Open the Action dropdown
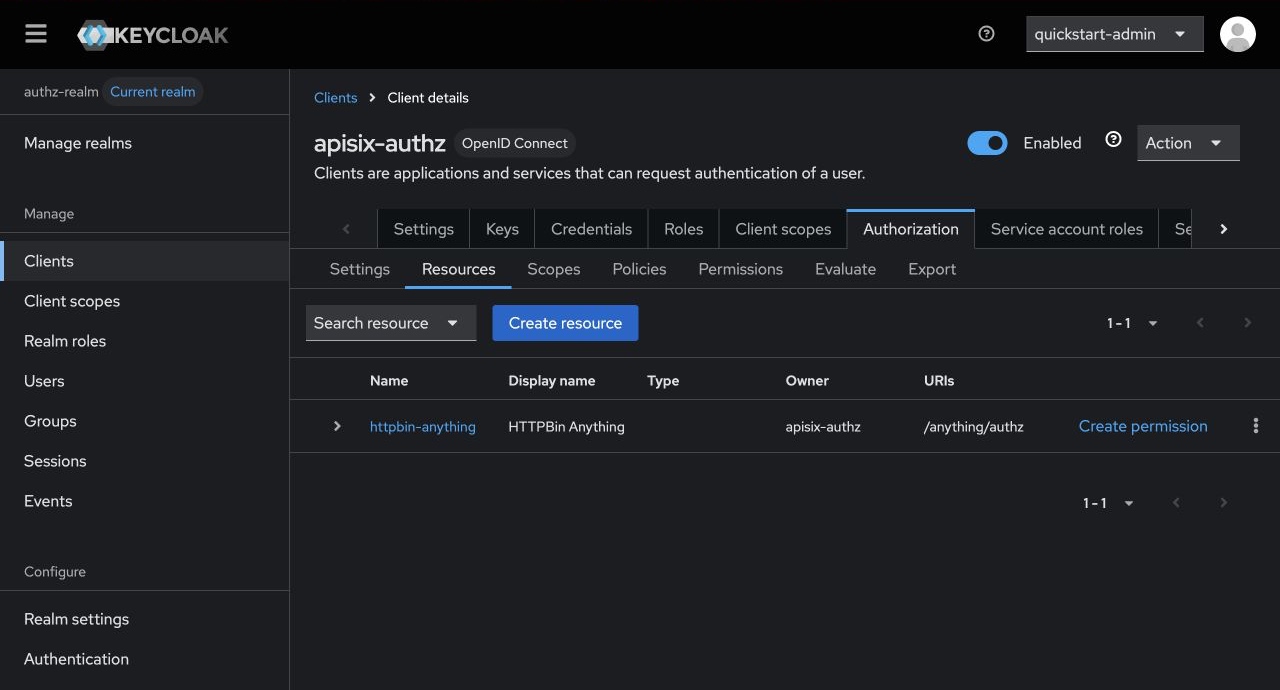This screenshot has width=1280, height=690. [1188, 143]
